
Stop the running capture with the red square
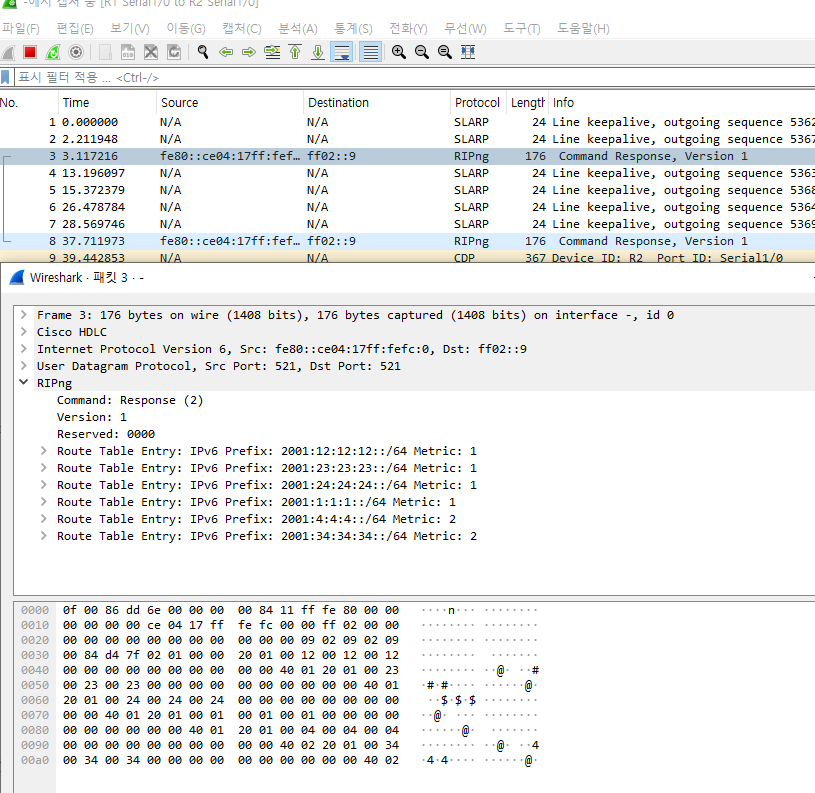coord(30,52)
